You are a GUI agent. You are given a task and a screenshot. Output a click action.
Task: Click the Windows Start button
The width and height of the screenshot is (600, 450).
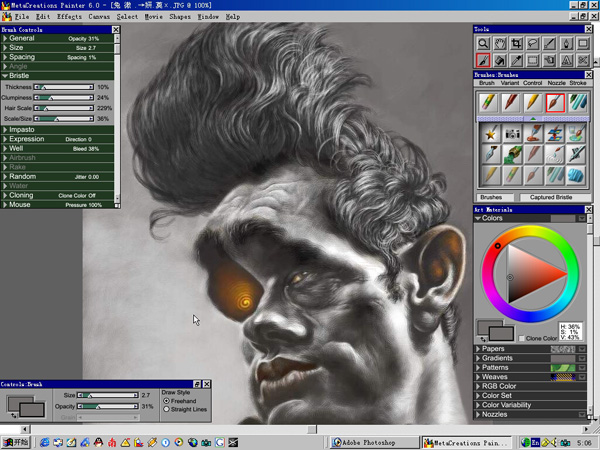pyautogui.click(x=15, y=442)
